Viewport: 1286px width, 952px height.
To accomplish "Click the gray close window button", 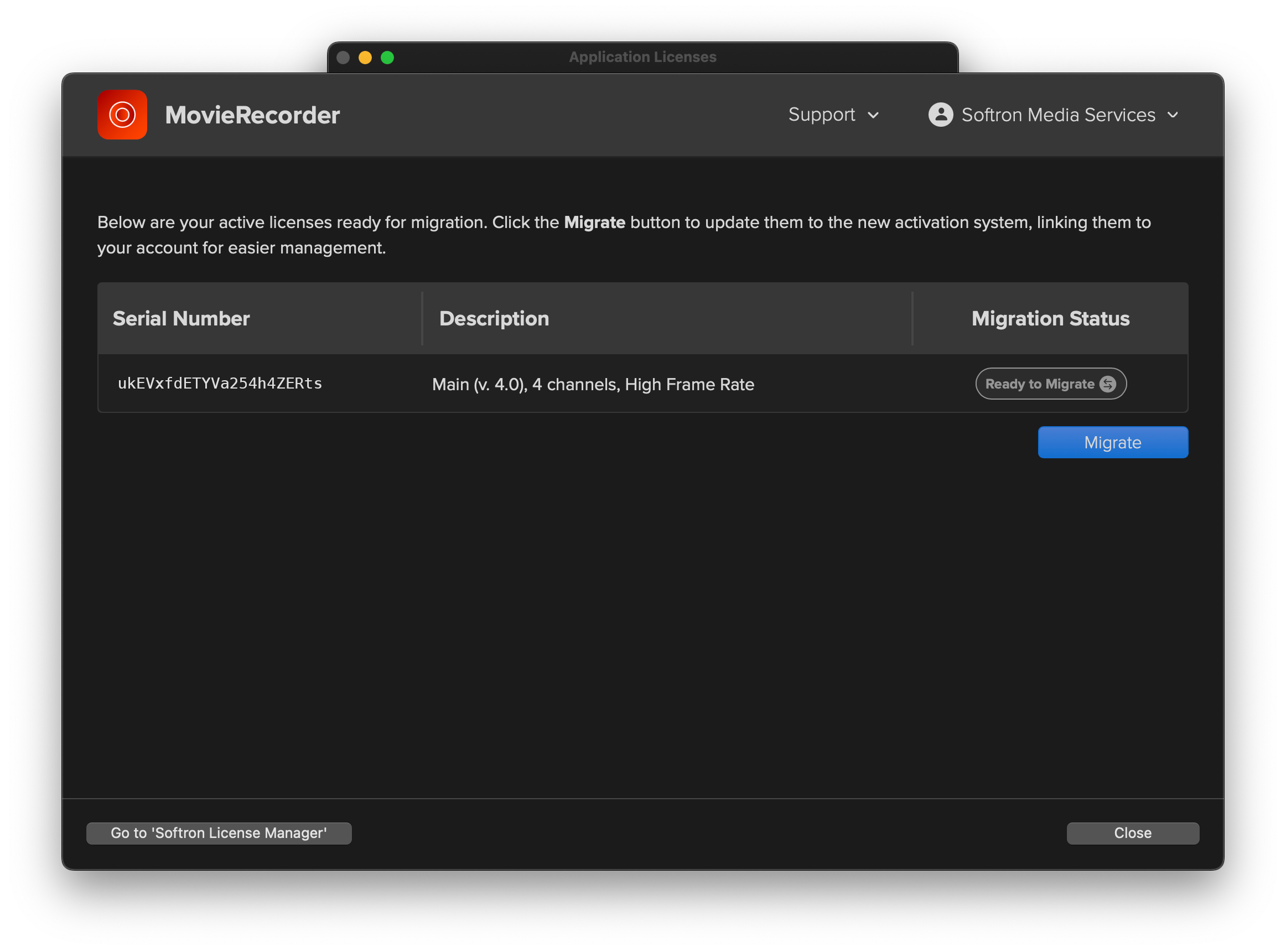I will point(343,58).
